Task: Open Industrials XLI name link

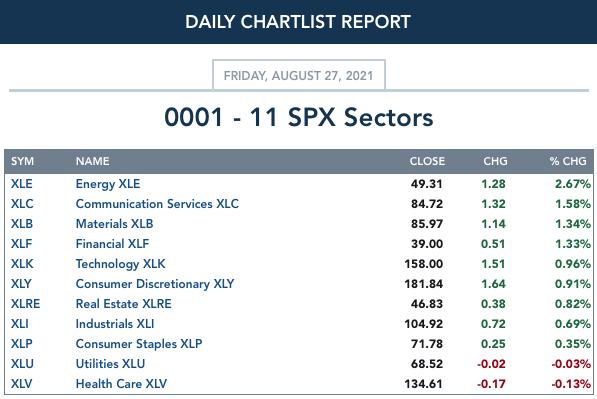Action: (x=115, y=324)
